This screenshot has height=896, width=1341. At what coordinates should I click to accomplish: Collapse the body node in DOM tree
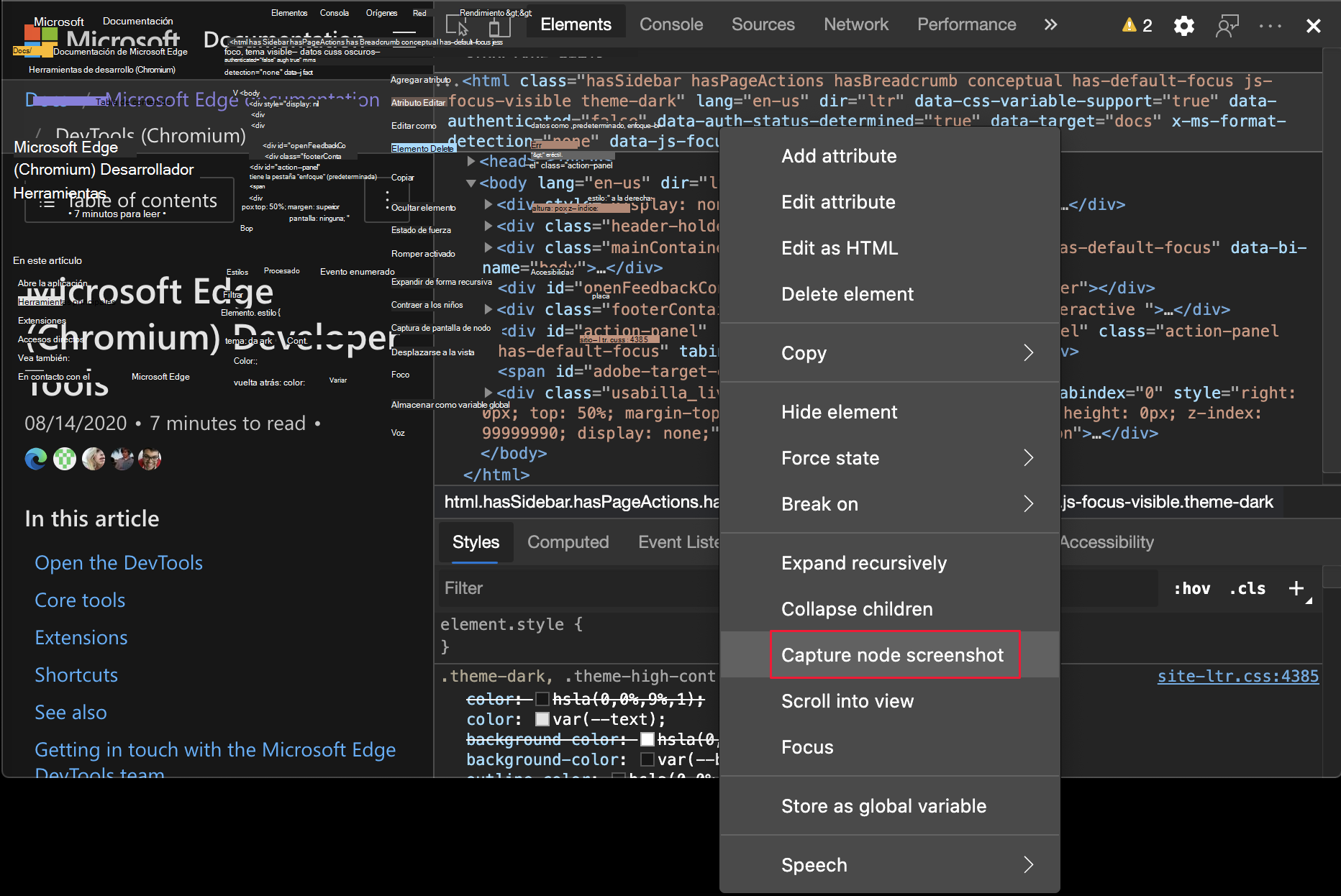(x=471, y=183)
